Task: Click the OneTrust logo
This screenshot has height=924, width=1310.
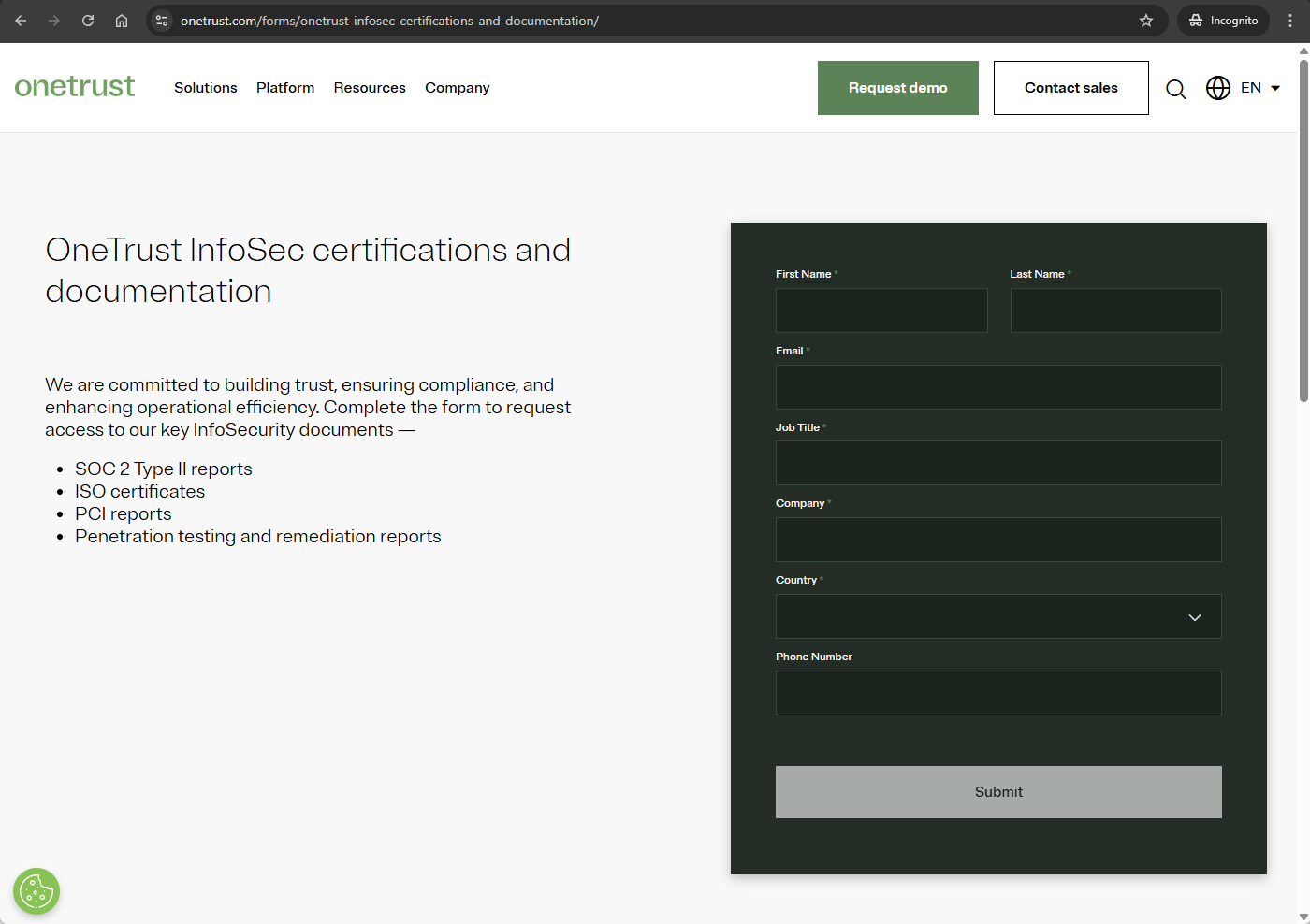Action: [75, 87]
